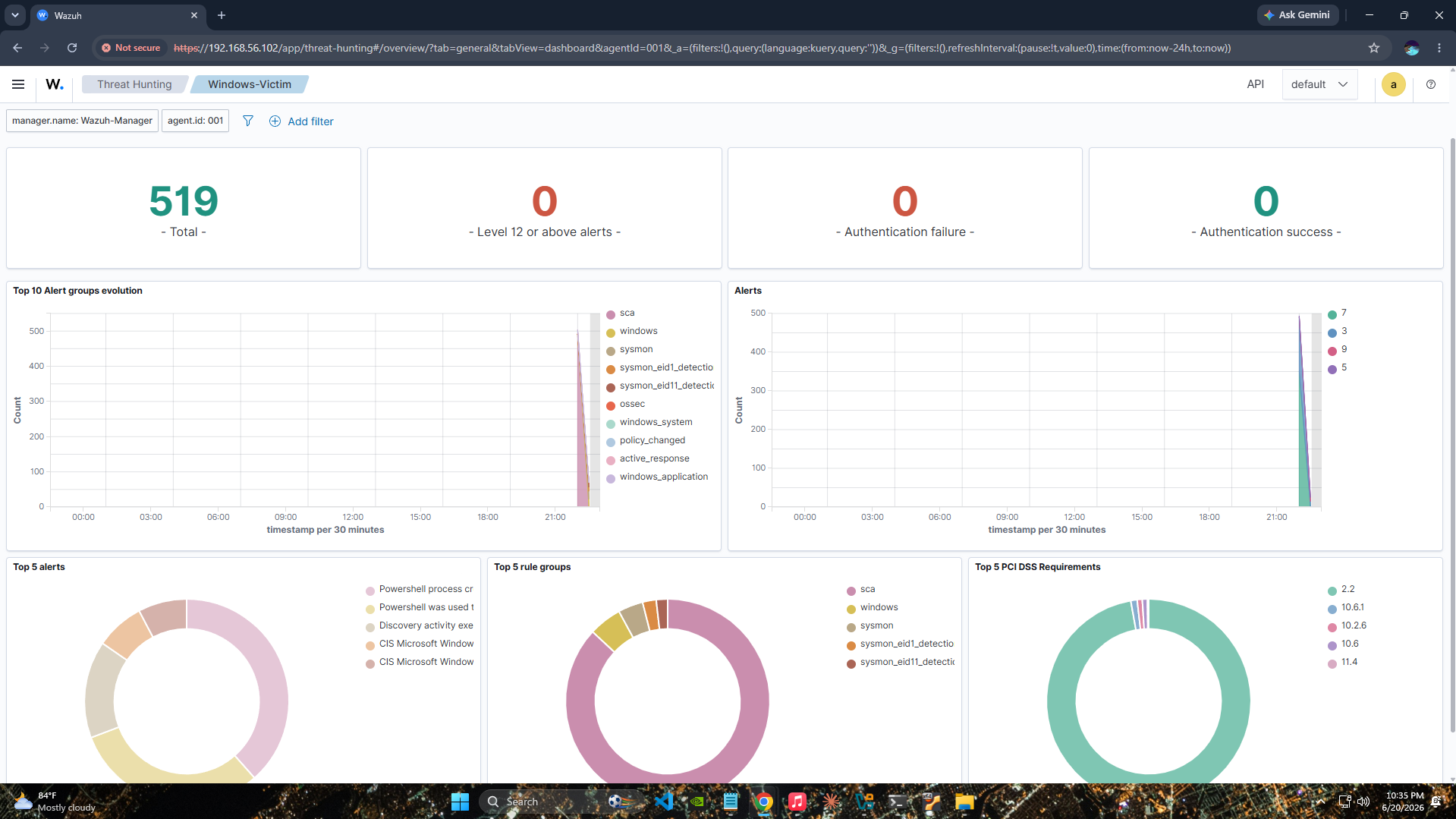This screenshot has width=1456, height=819.
Task: Click the browser address bar URL
Action: tap(702, 48)
